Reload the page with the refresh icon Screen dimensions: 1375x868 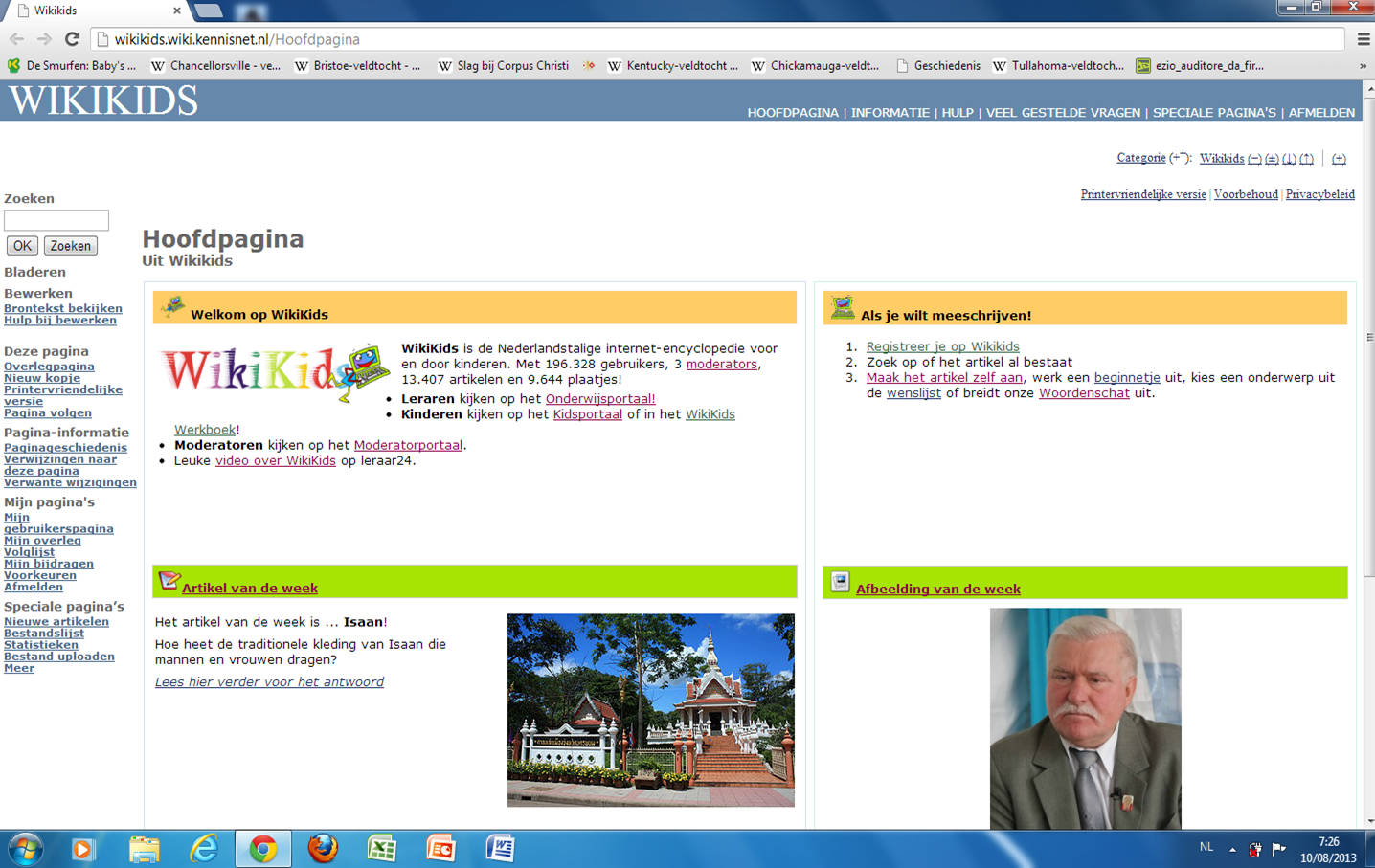click(72, 39)
